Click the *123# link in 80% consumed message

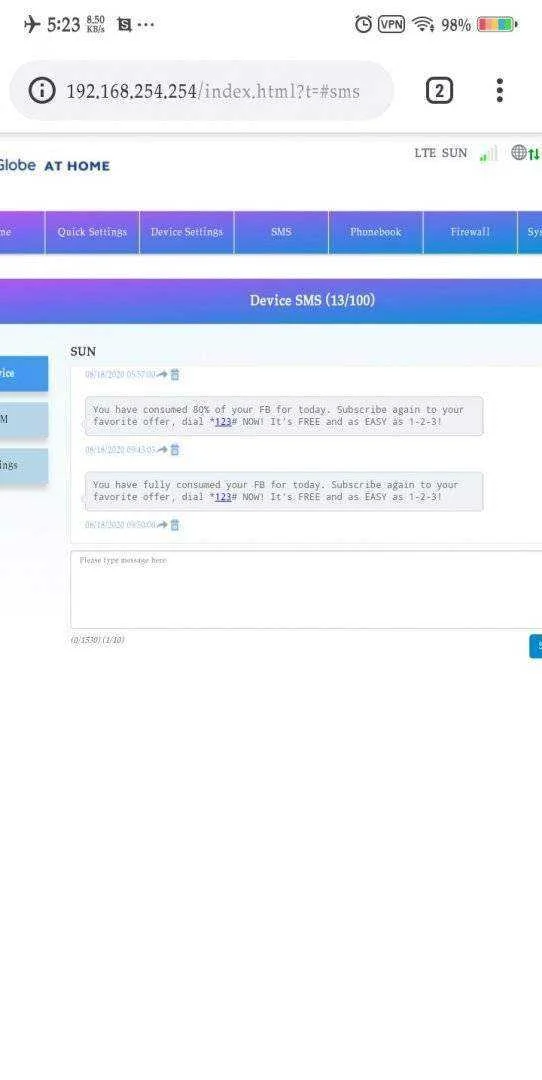click(224, 422)
